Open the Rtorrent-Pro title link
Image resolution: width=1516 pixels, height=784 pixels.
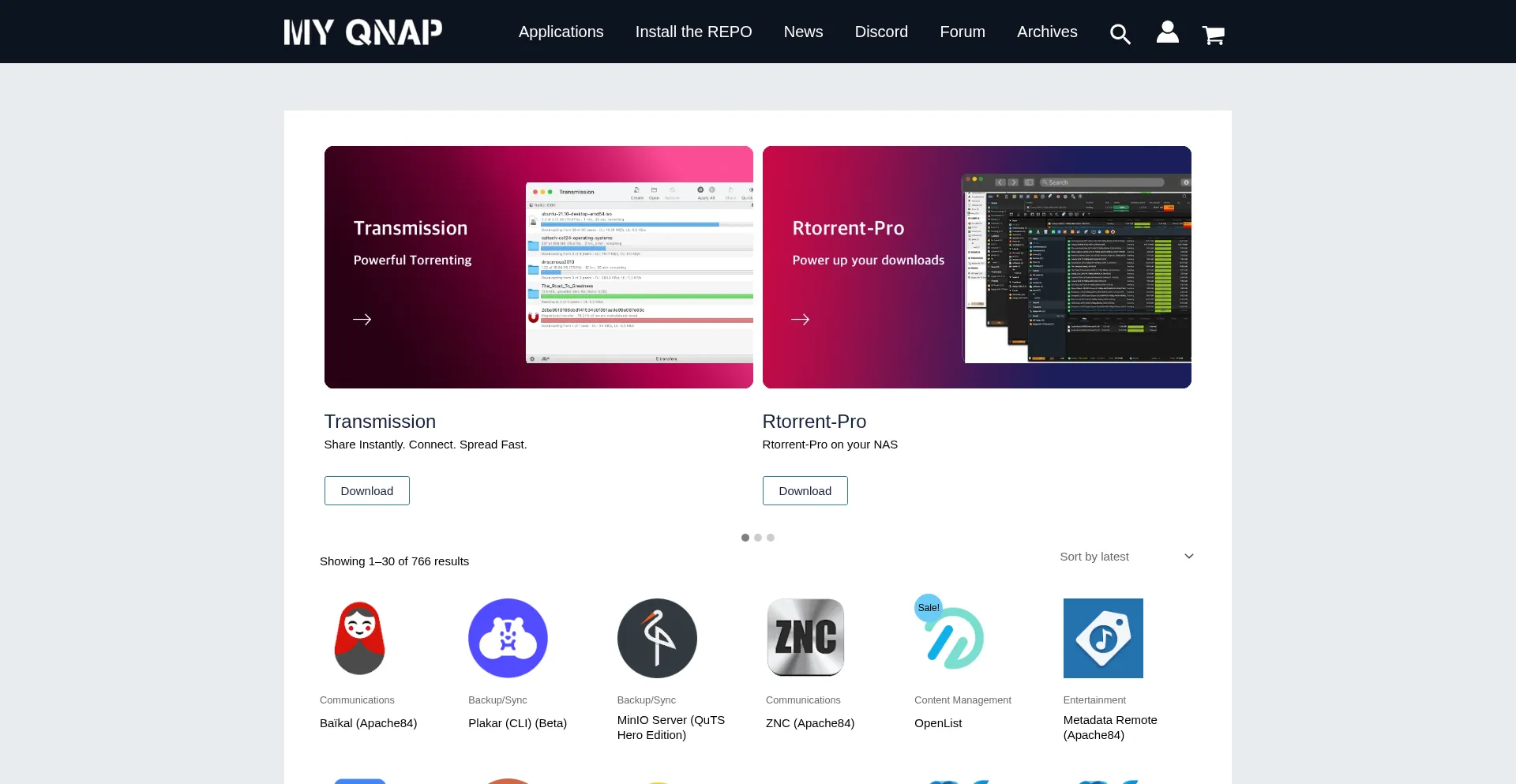(814, 422)
